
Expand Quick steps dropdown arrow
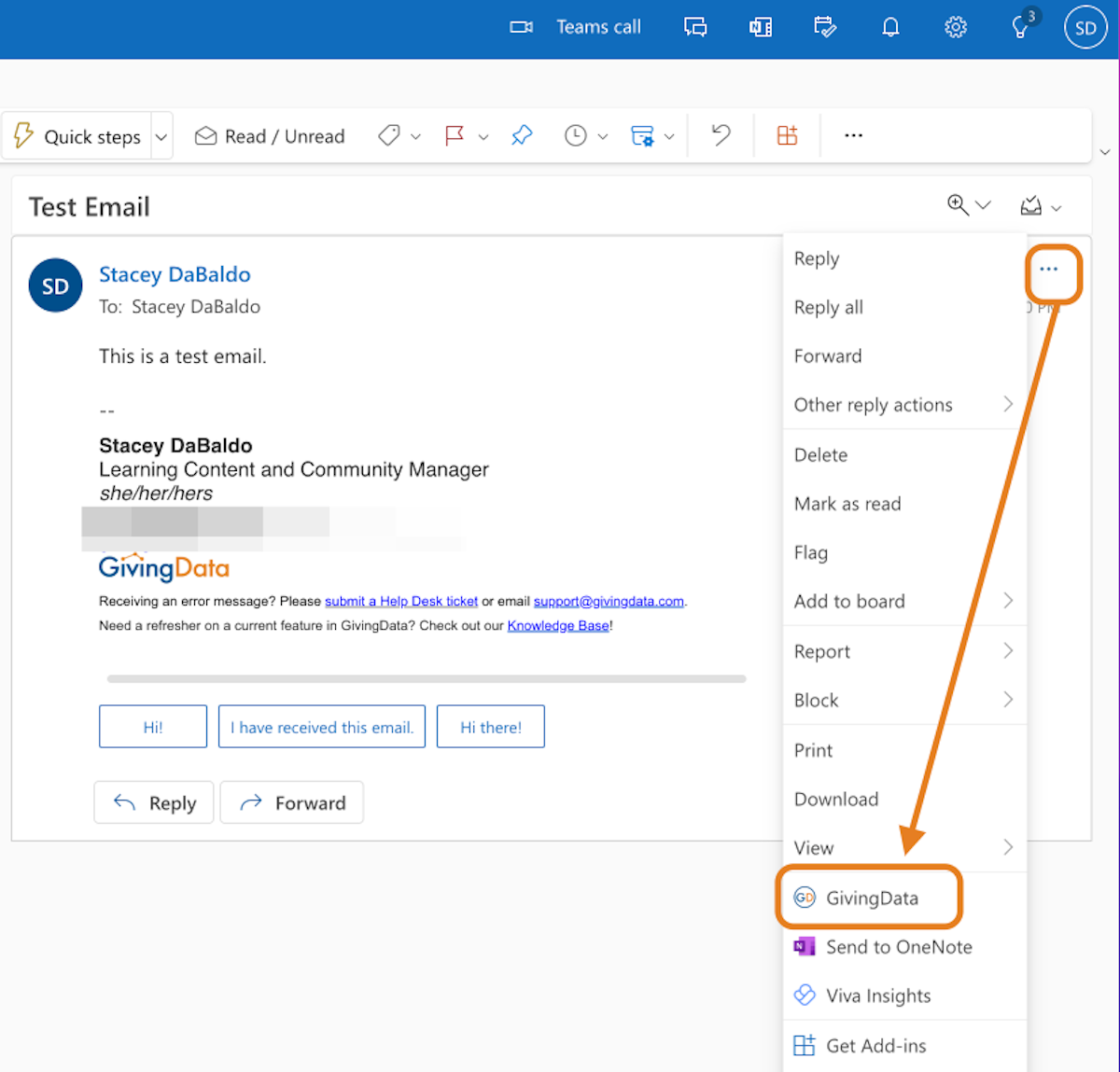[x=161, y=137]
